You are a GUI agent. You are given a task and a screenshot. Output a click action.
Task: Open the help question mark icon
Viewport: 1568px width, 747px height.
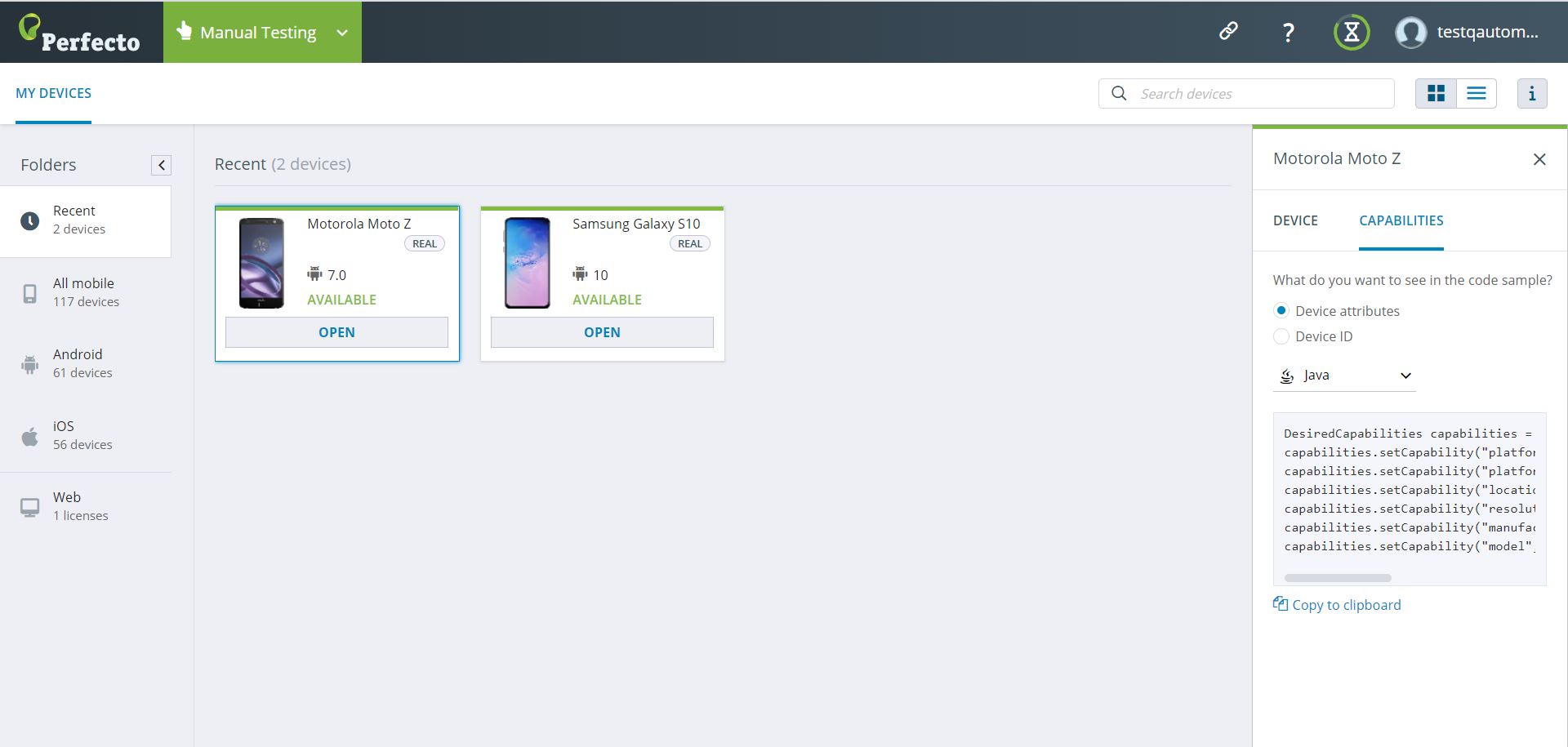click(1288, 33)
